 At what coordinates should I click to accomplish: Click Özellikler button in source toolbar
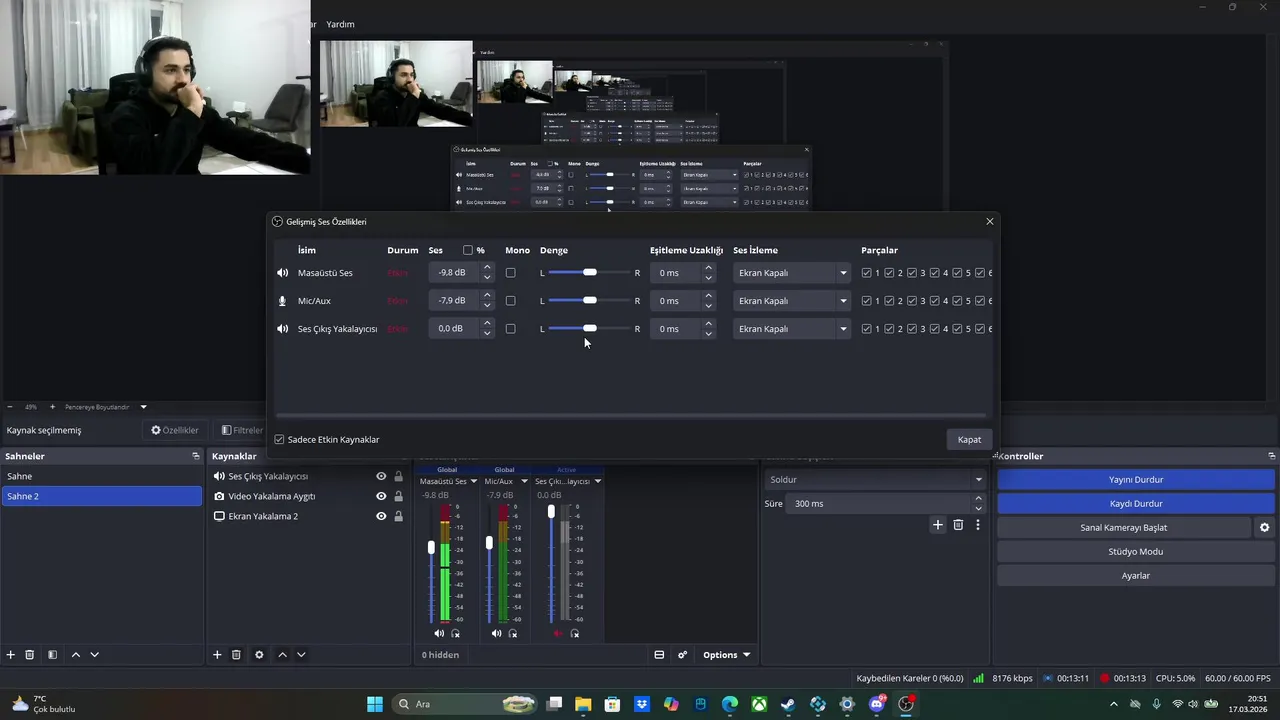click(x=175, y=430)
